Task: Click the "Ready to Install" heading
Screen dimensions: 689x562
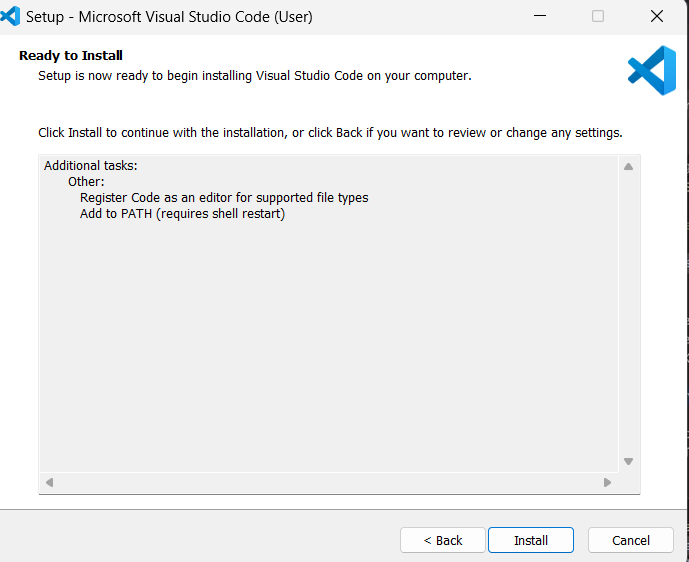Action: 71,56
